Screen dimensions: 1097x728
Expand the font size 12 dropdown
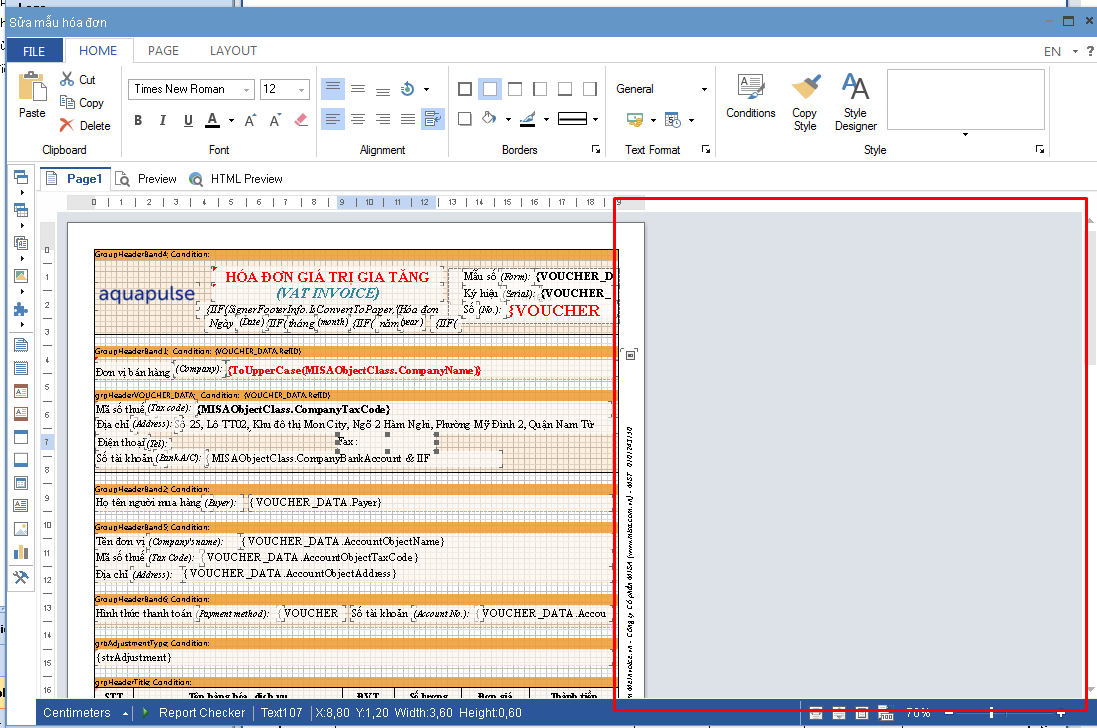(x=302, y=90)
